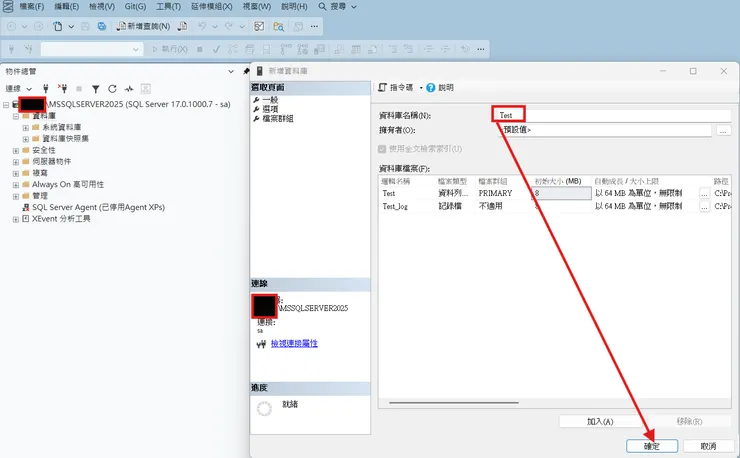Click the Filter icon in Object Explorer
Screen dimensions: 740x458
(x=96, y=88)
